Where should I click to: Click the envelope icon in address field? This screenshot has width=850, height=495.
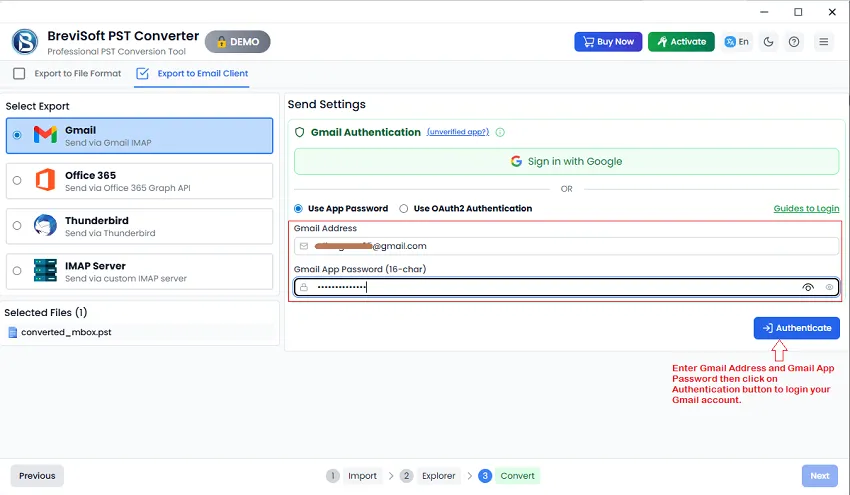coord(304,246)
